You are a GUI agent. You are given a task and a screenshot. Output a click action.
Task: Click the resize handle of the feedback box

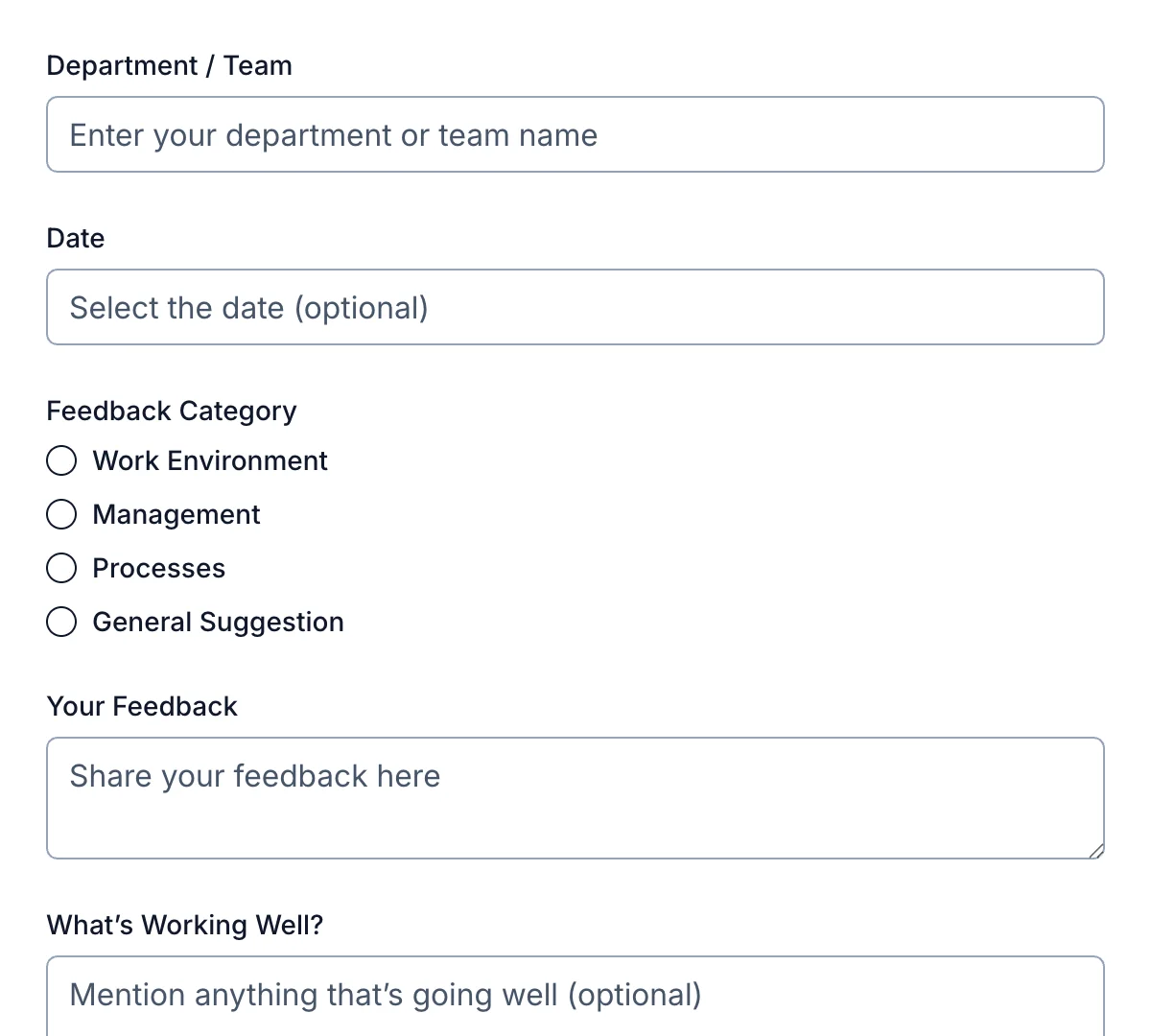1096,850
